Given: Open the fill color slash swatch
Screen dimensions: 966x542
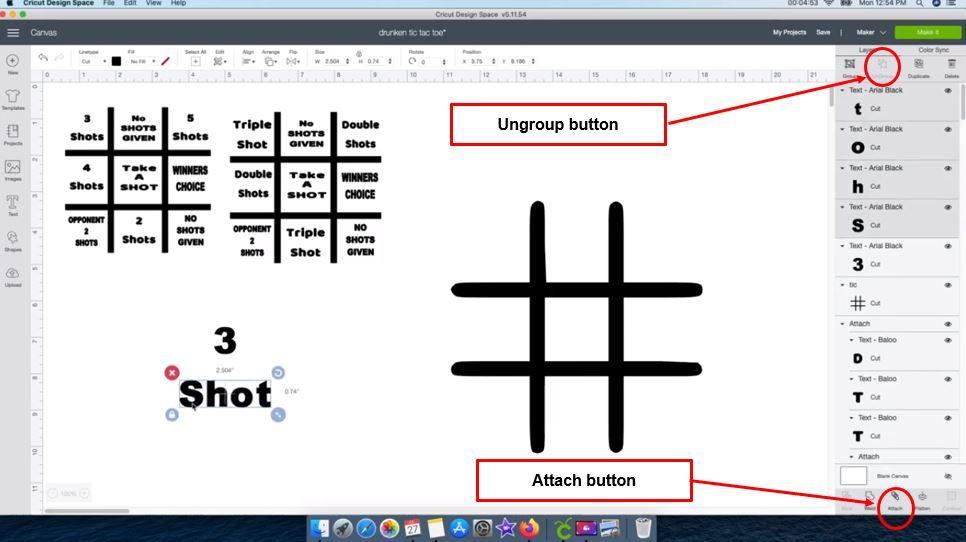Looking at the screenshot, I should (x=165, y=61).
